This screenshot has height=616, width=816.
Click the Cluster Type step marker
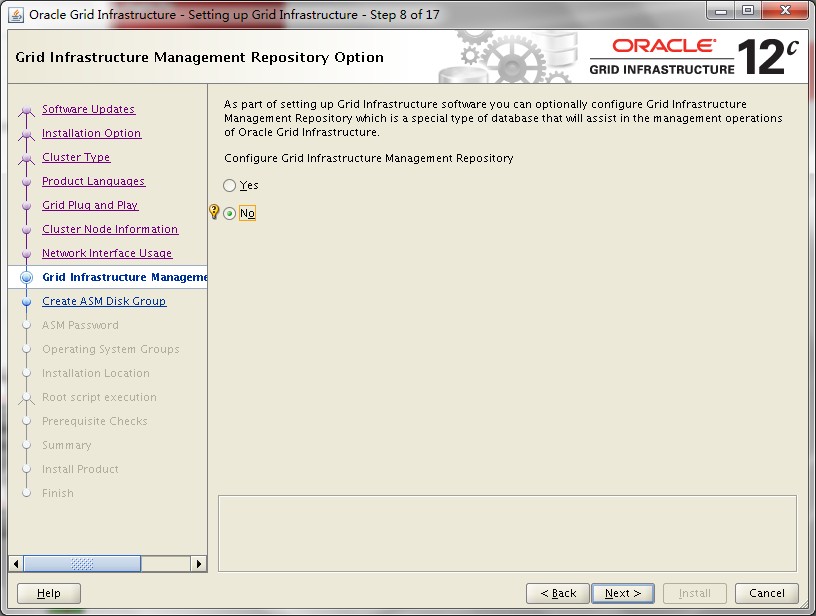point(27,158)
